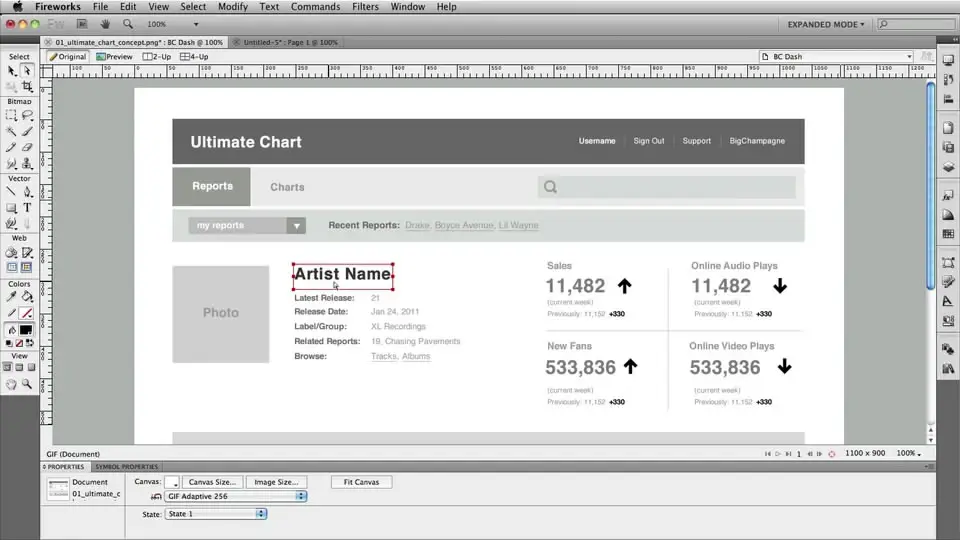The height and width of the screenshot is (540, 960).
Task: Open the Filters menu
Action: tap(365, 7)
